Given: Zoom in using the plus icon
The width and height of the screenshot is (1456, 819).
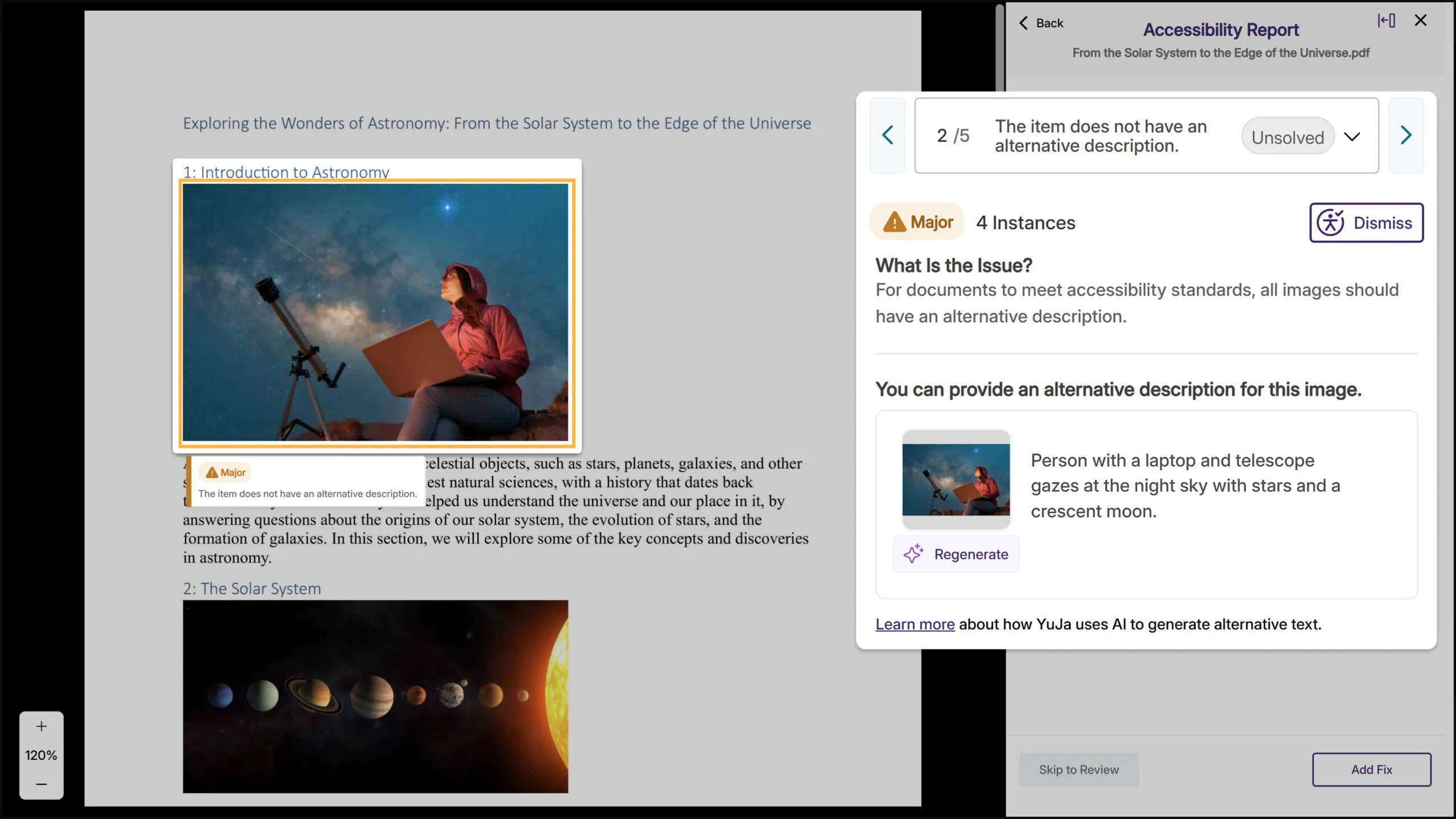Looking at the screenshot, I should [41, 726].
